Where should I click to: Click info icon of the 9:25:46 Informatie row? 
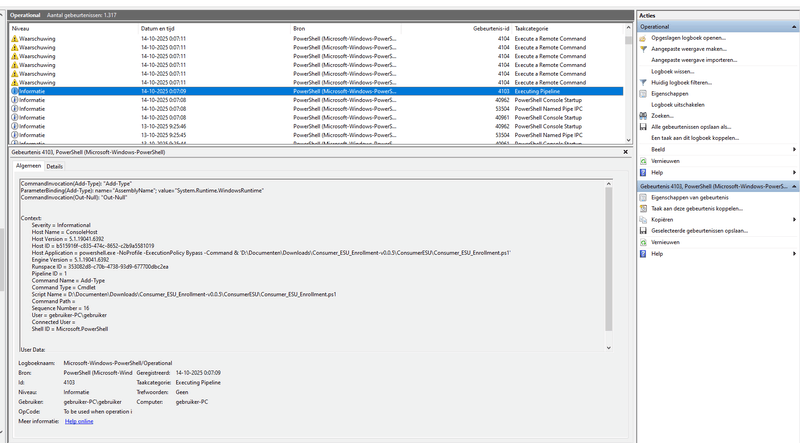coord(15,127)
